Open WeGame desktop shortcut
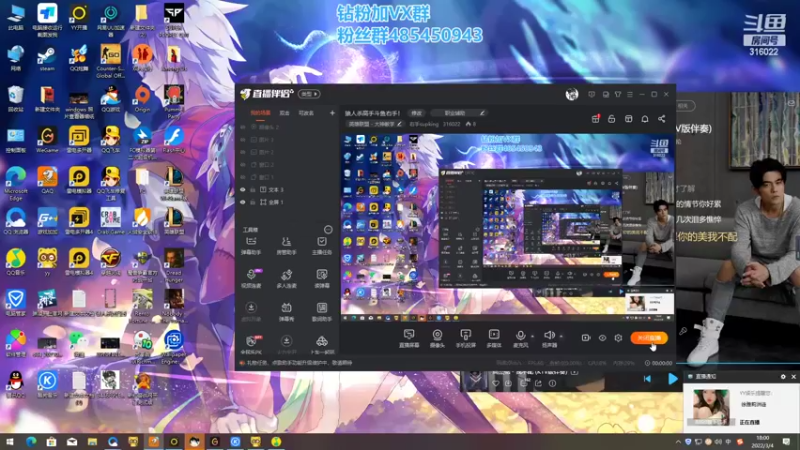The width and height of the screenshot is (800, 450). [47, 140]
